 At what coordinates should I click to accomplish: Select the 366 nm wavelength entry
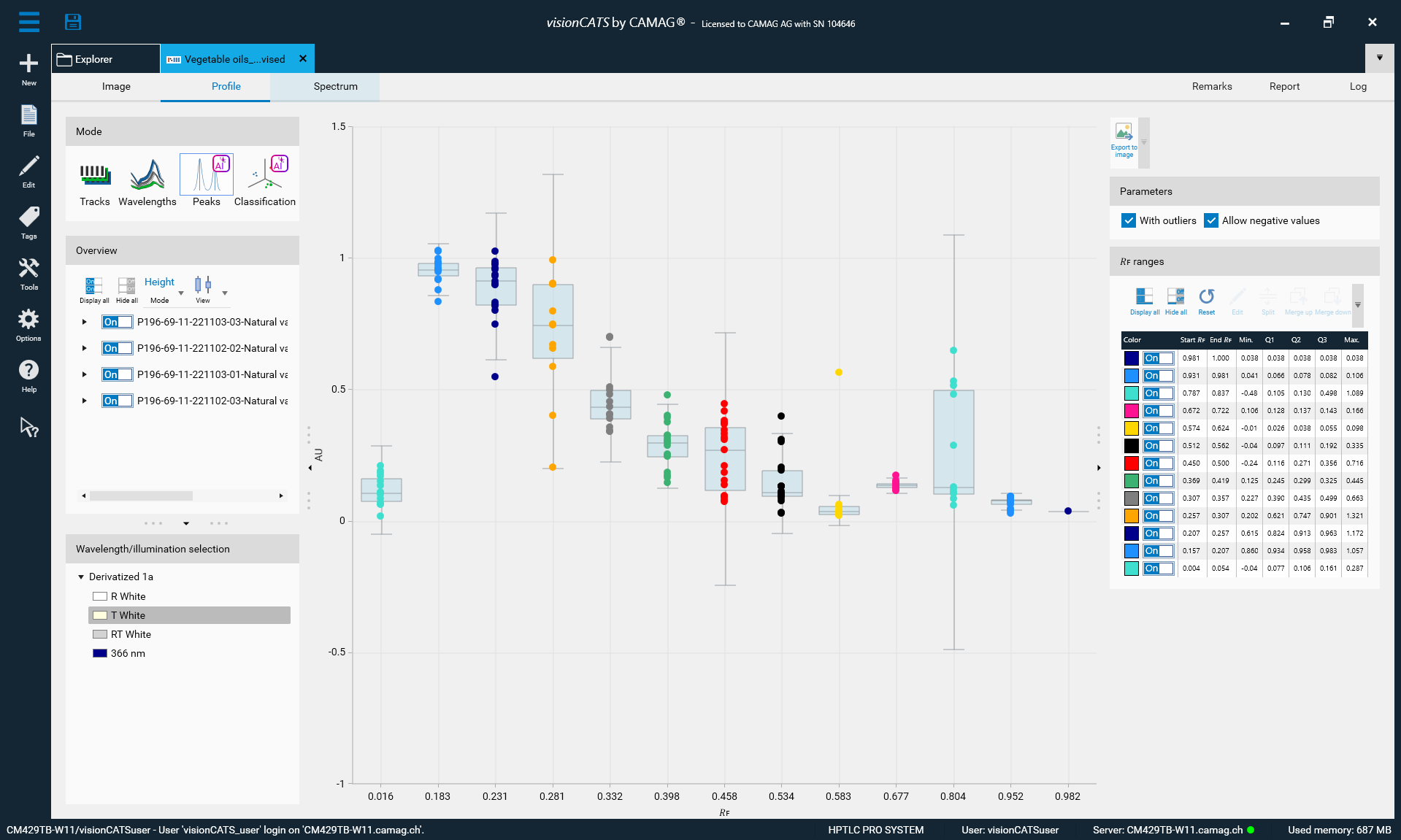click(x=129, y=652)
